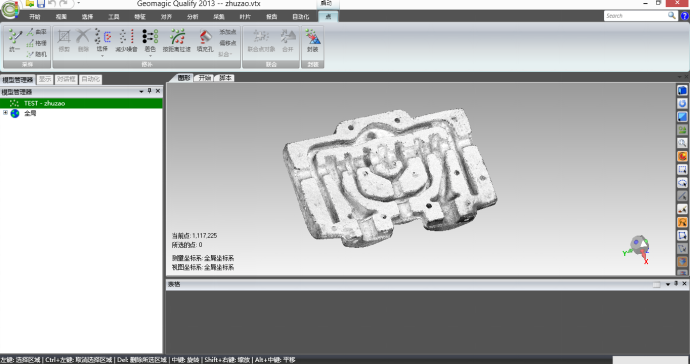Click the Open folder icon in quick access toolbar
This screenshot has width=690, height=364.
(30, 4)
